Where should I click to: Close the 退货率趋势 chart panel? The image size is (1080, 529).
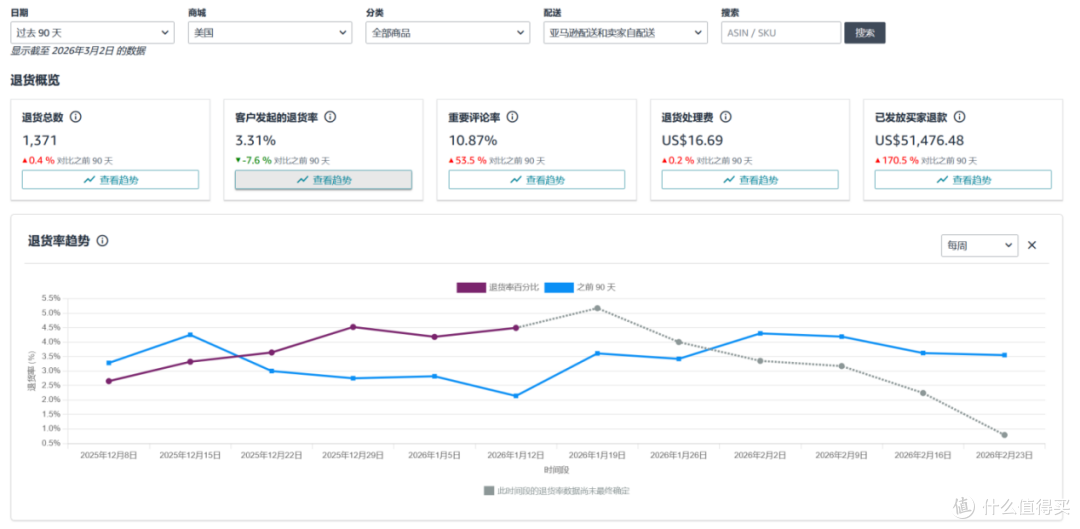(x=1032, y=245)
